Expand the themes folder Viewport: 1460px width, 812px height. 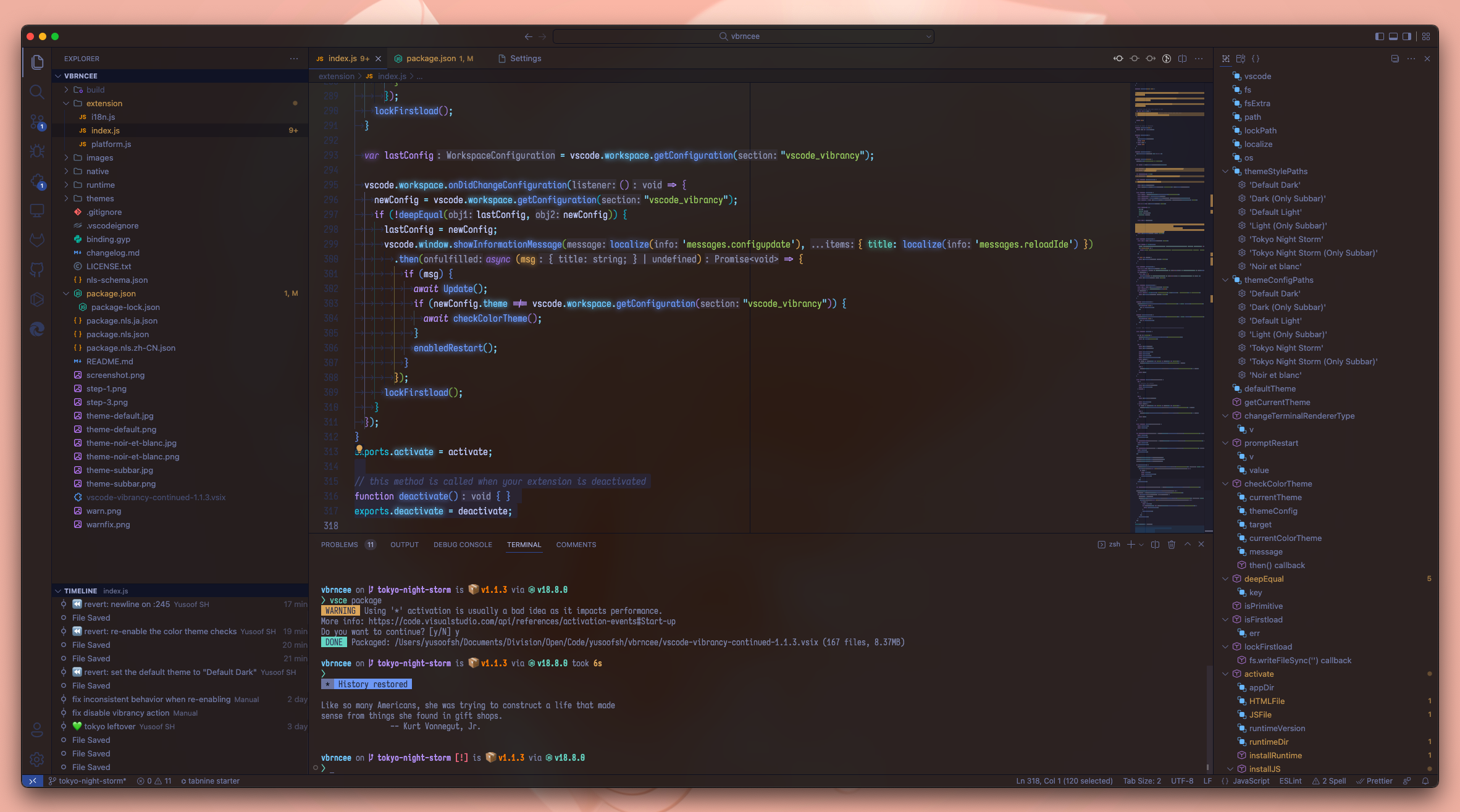tap(99, 198)
